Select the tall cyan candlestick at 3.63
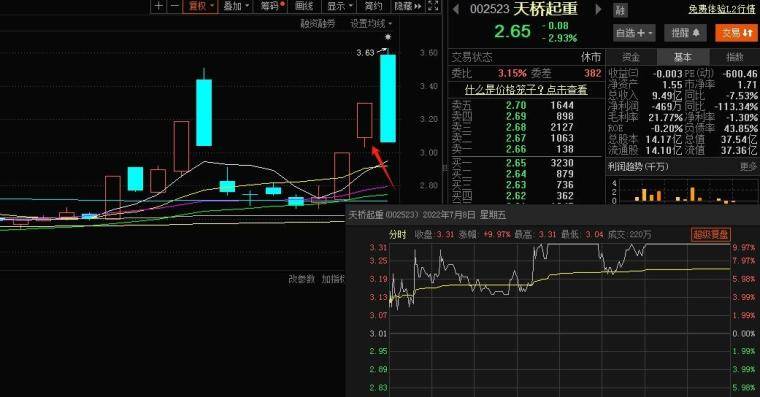760x397 pixels. pyautogui.click(x=388, y=98)
